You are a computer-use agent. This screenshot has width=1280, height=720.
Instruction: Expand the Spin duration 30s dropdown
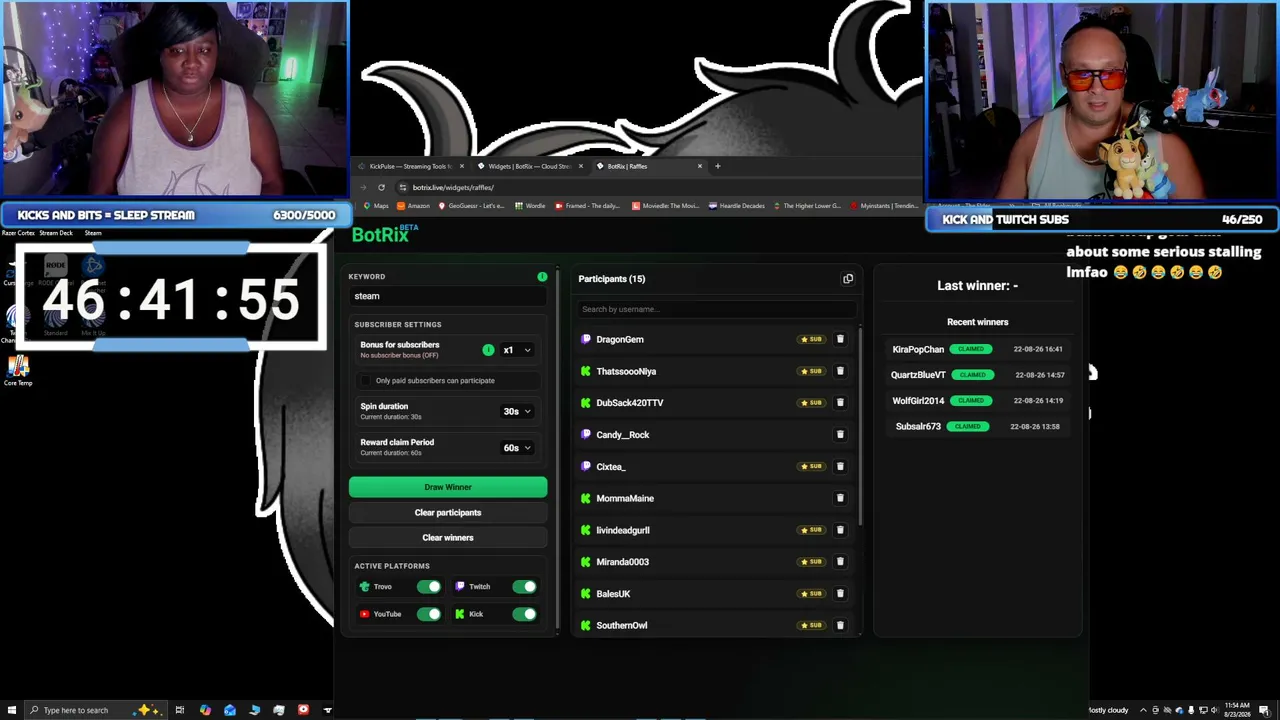pos(517,411)
